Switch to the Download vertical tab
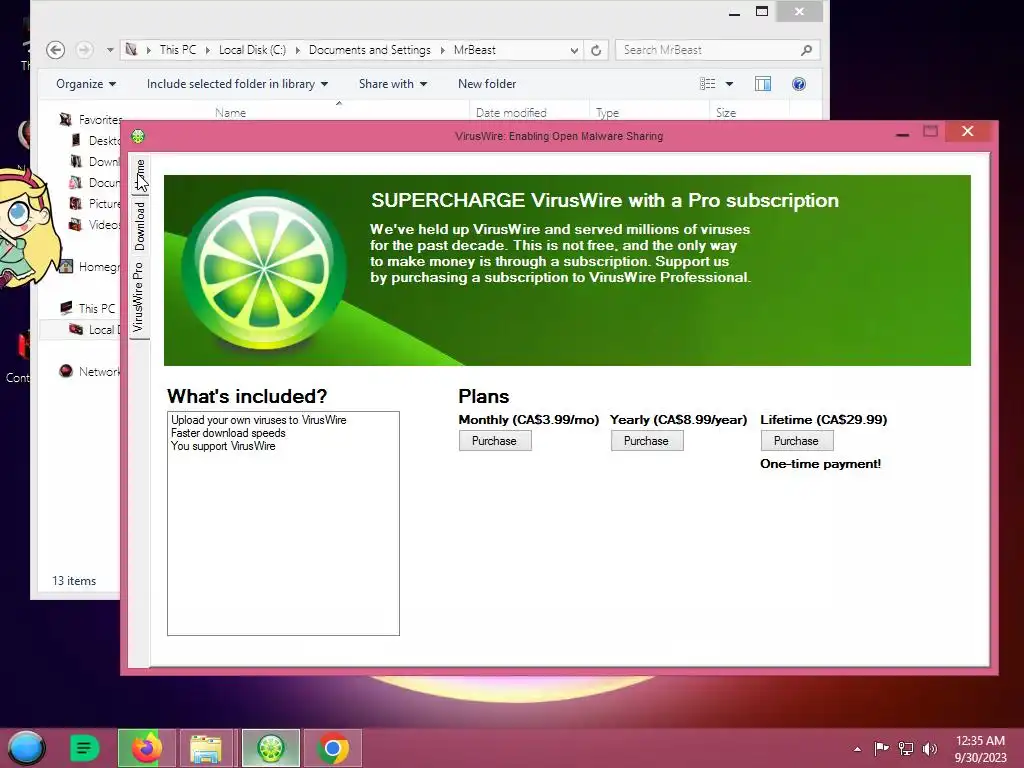Screen dimensions: 1024x768 pos(139,226)
